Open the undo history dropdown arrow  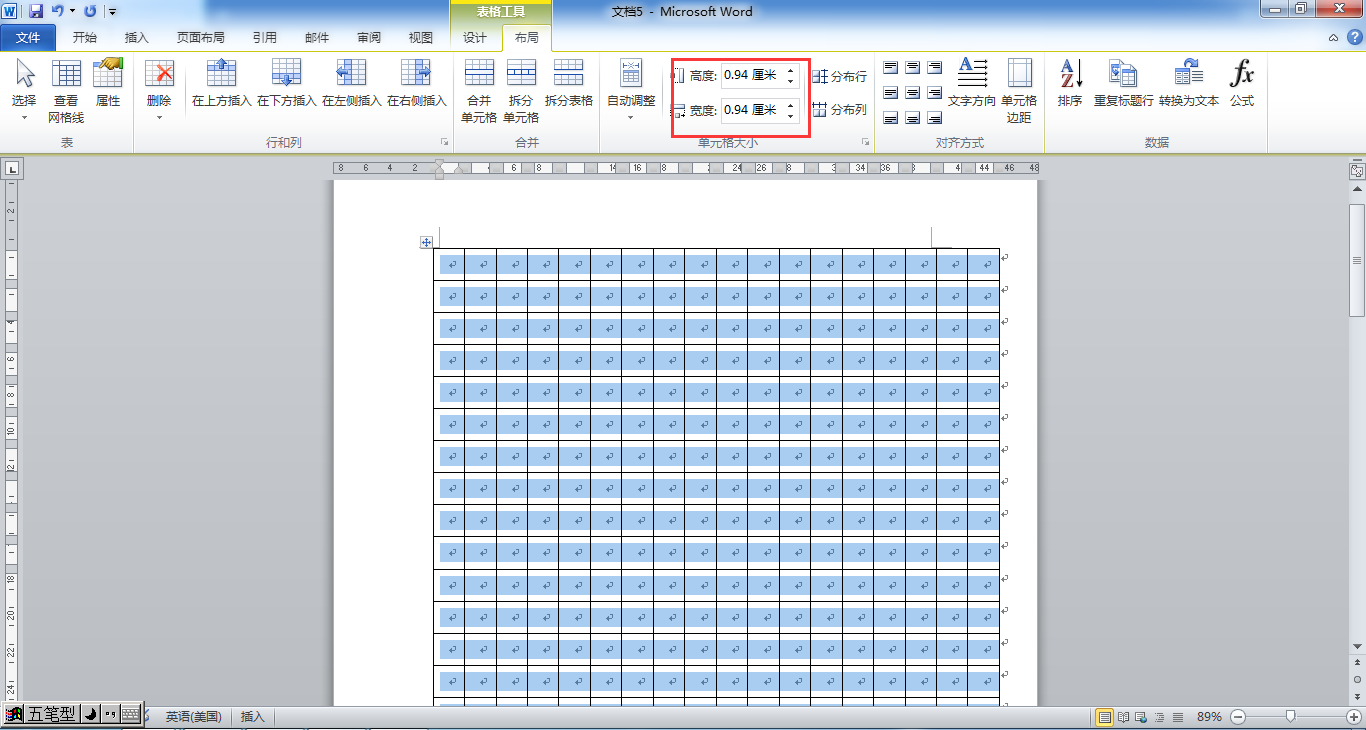tap(72, 11)
